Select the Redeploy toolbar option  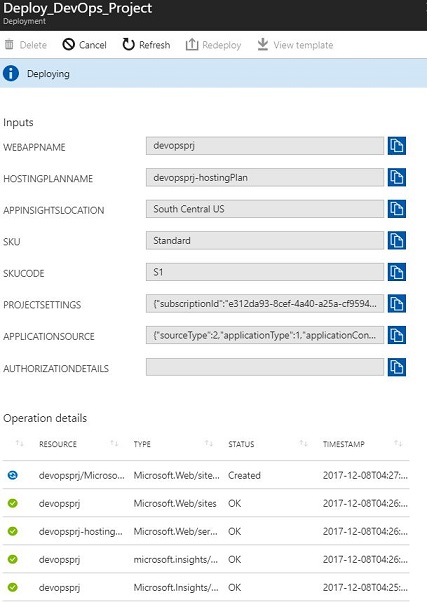pyautogui.click(x=214, y=45)
